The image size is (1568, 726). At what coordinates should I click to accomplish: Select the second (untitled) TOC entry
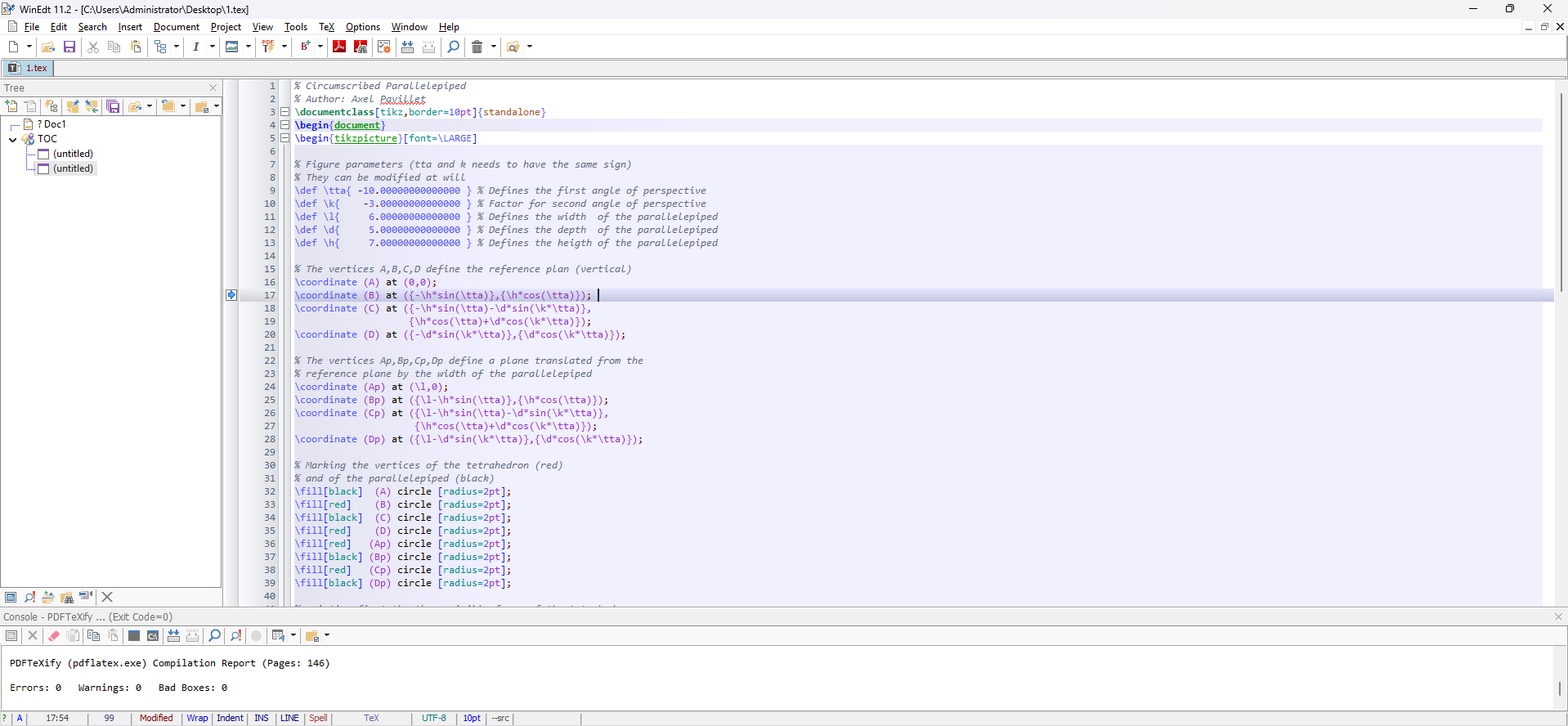pyautogui.click(x=73, y=168)
